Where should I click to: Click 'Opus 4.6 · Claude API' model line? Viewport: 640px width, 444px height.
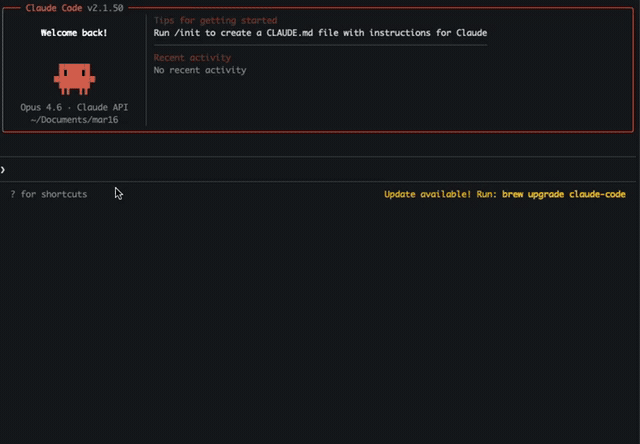click(x=74, y=107)
